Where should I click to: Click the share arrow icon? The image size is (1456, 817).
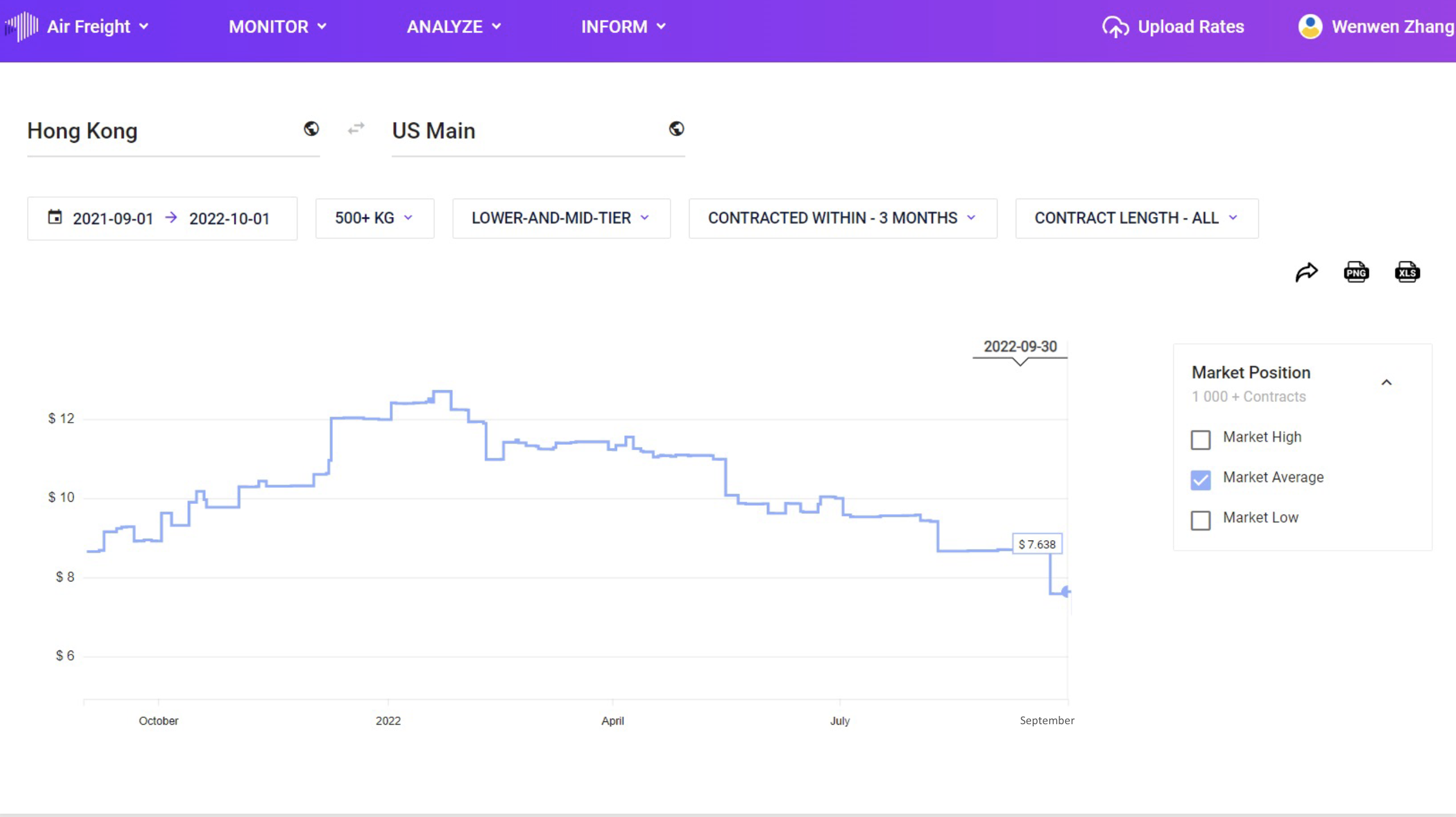(x=1306, y=272)
